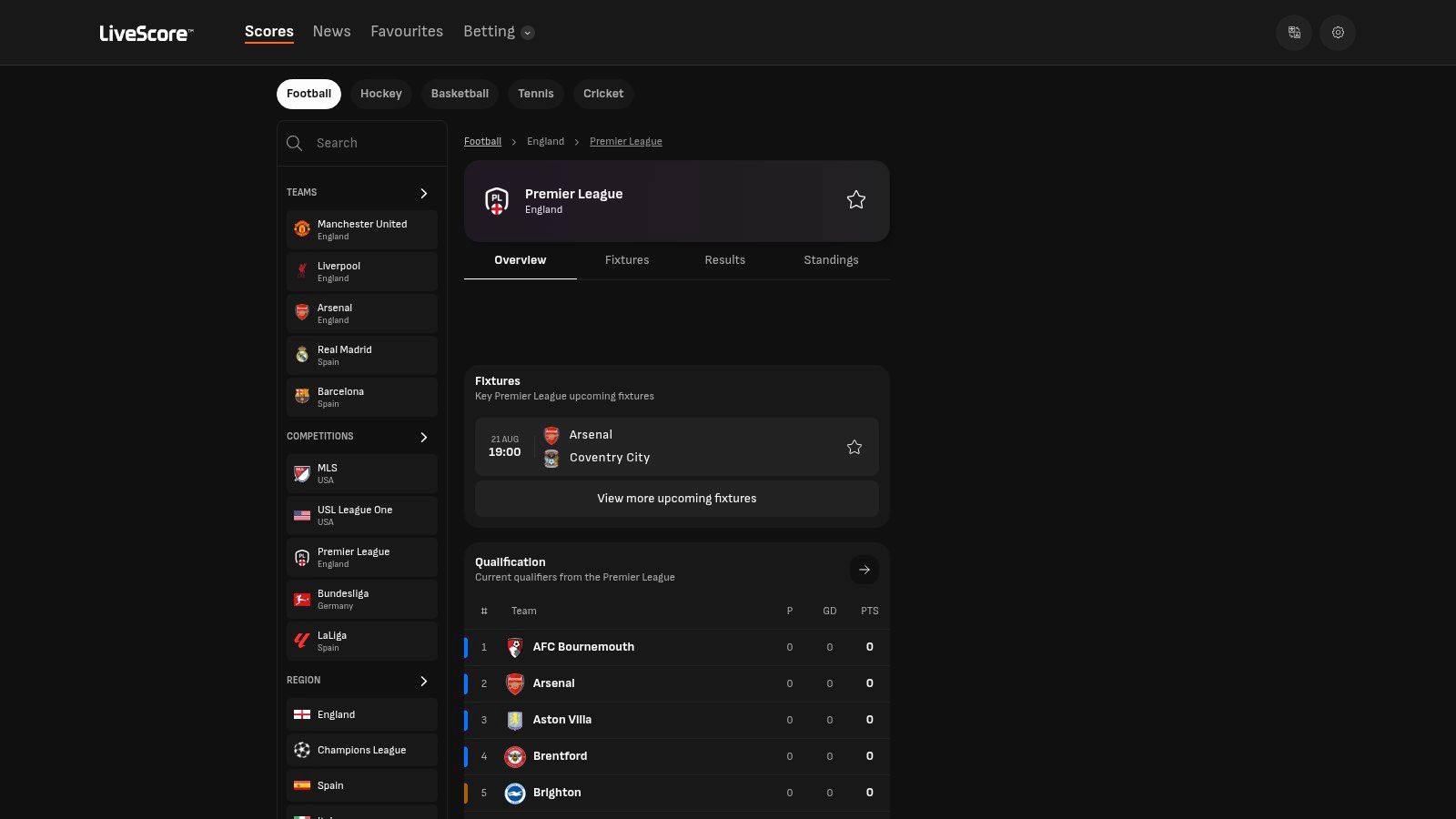Switch to the Results tab
Image resolution: width=1456 pixels, height=819 pixels.
coord(725,260)
